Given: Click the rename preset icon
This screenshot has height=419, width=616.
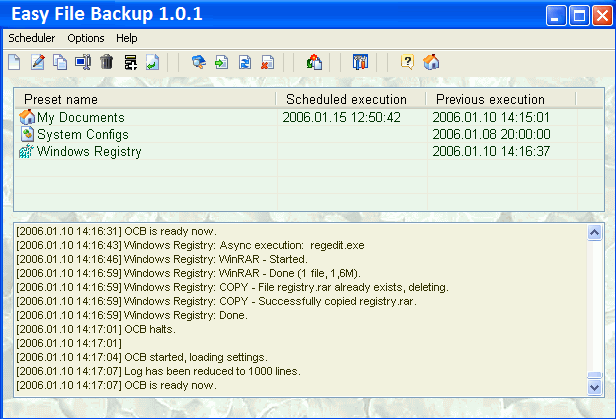Looking at the screenshot, I should 83,62.
